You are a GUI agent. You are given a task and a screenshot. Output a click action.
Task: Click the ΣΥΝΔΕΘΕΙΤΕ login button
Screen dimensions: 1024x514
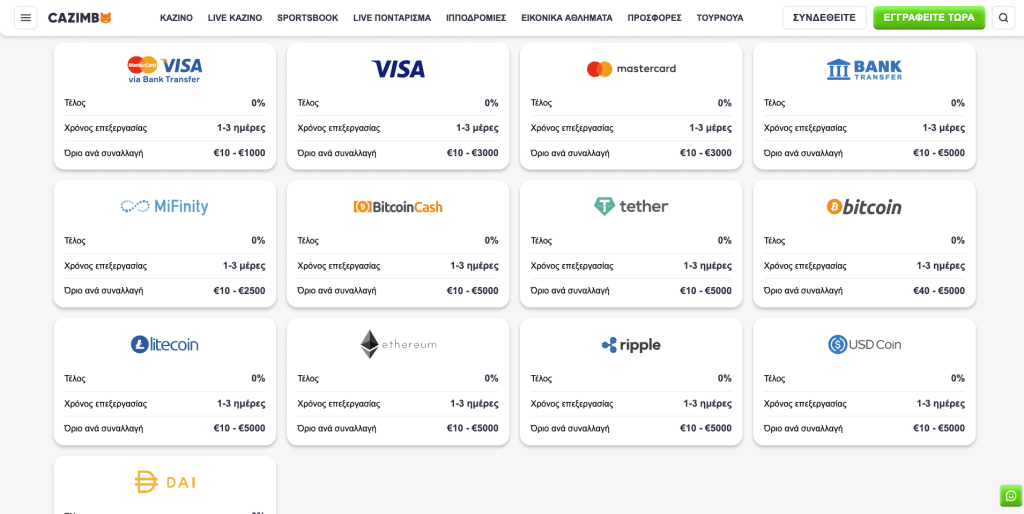click(x=824, y=18)
